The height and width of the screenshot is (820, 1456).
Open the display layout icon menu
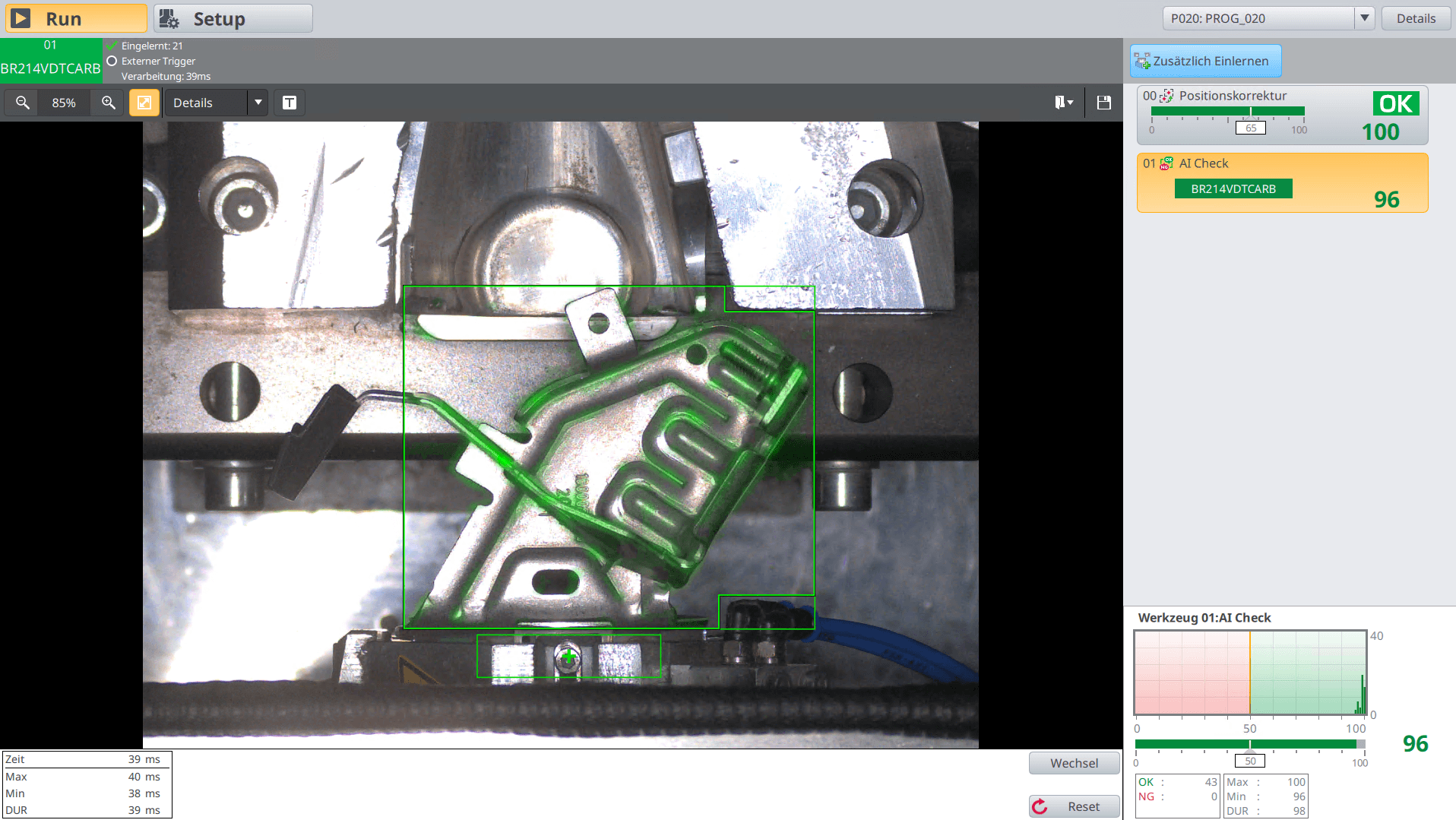point(1064,103)
